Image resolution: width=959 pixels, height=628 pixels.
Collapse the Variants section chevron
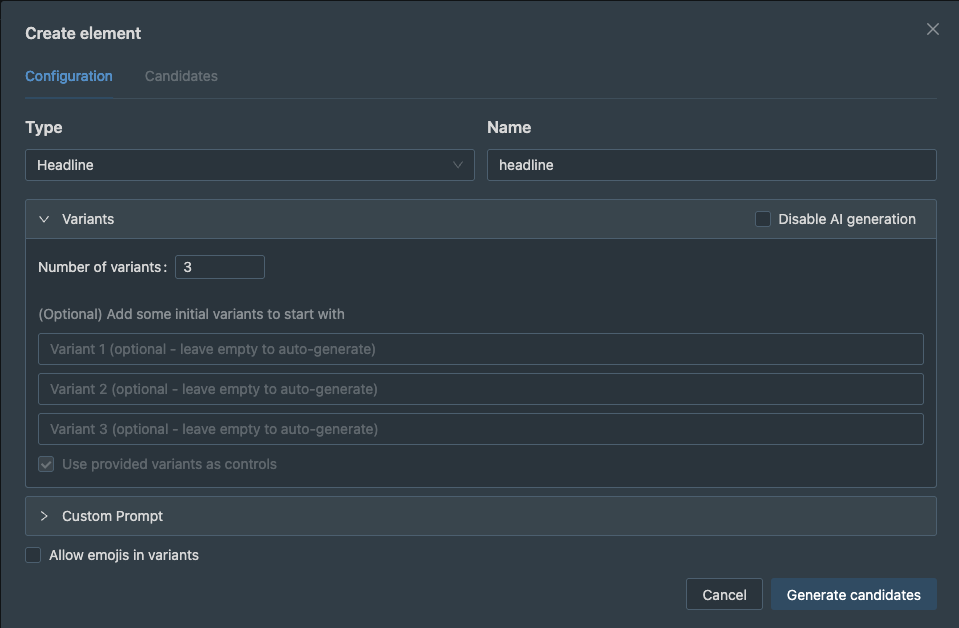point(44,219)
